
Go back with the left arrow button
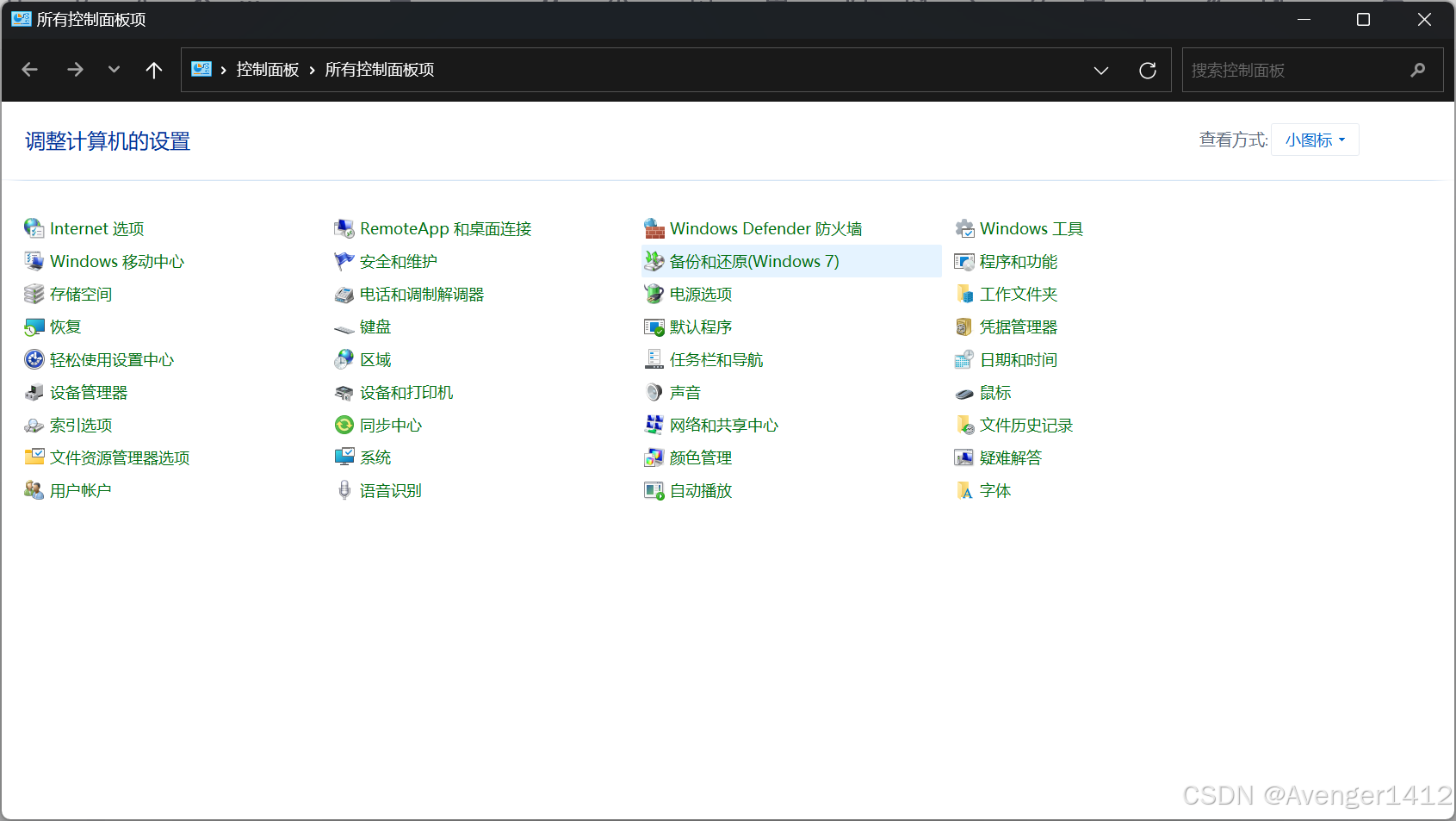pos(30,70)
